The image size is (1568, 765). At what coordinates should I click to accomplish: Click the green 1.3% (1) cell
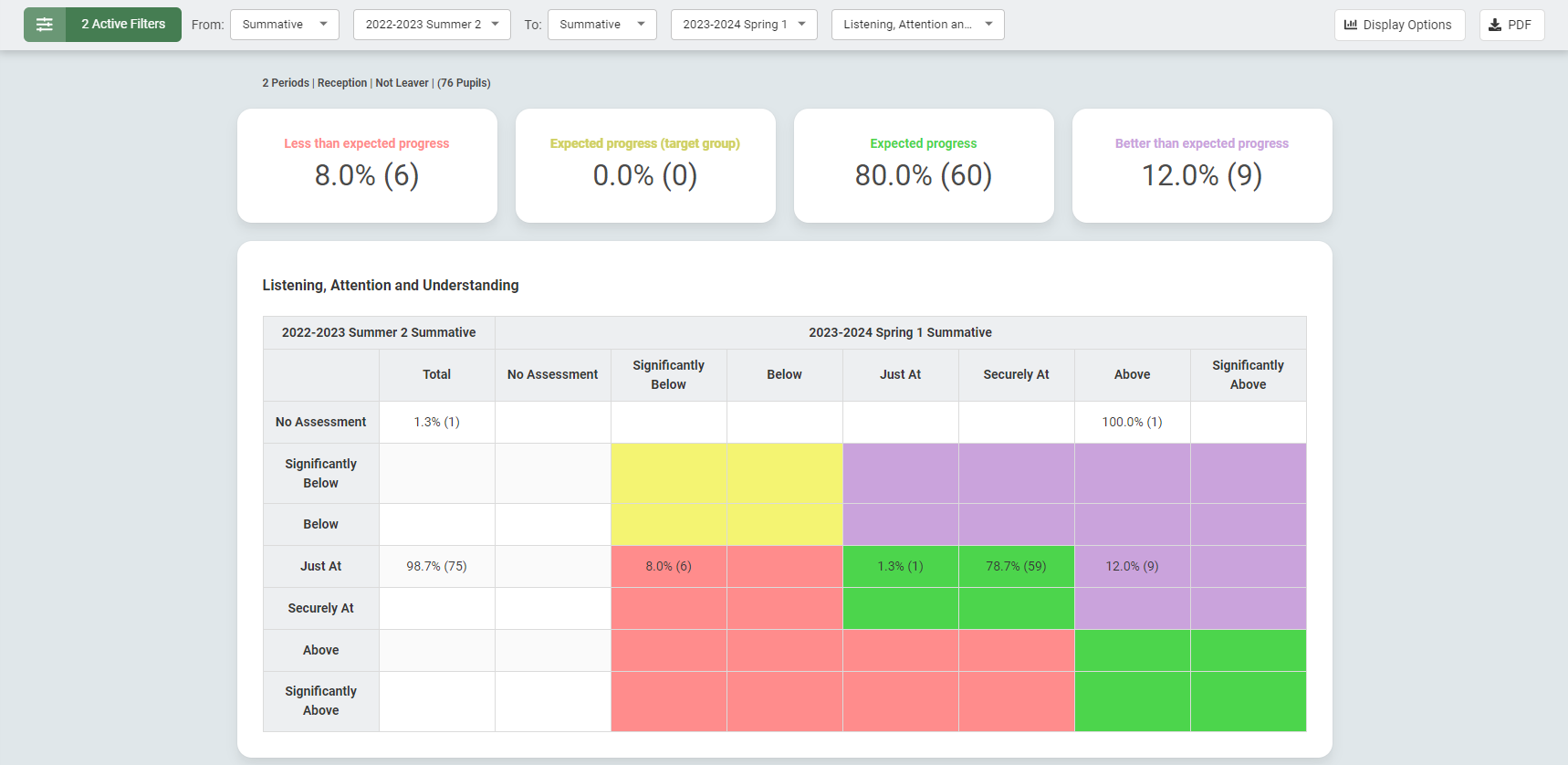pyautogui.click(x=900, y=566)
